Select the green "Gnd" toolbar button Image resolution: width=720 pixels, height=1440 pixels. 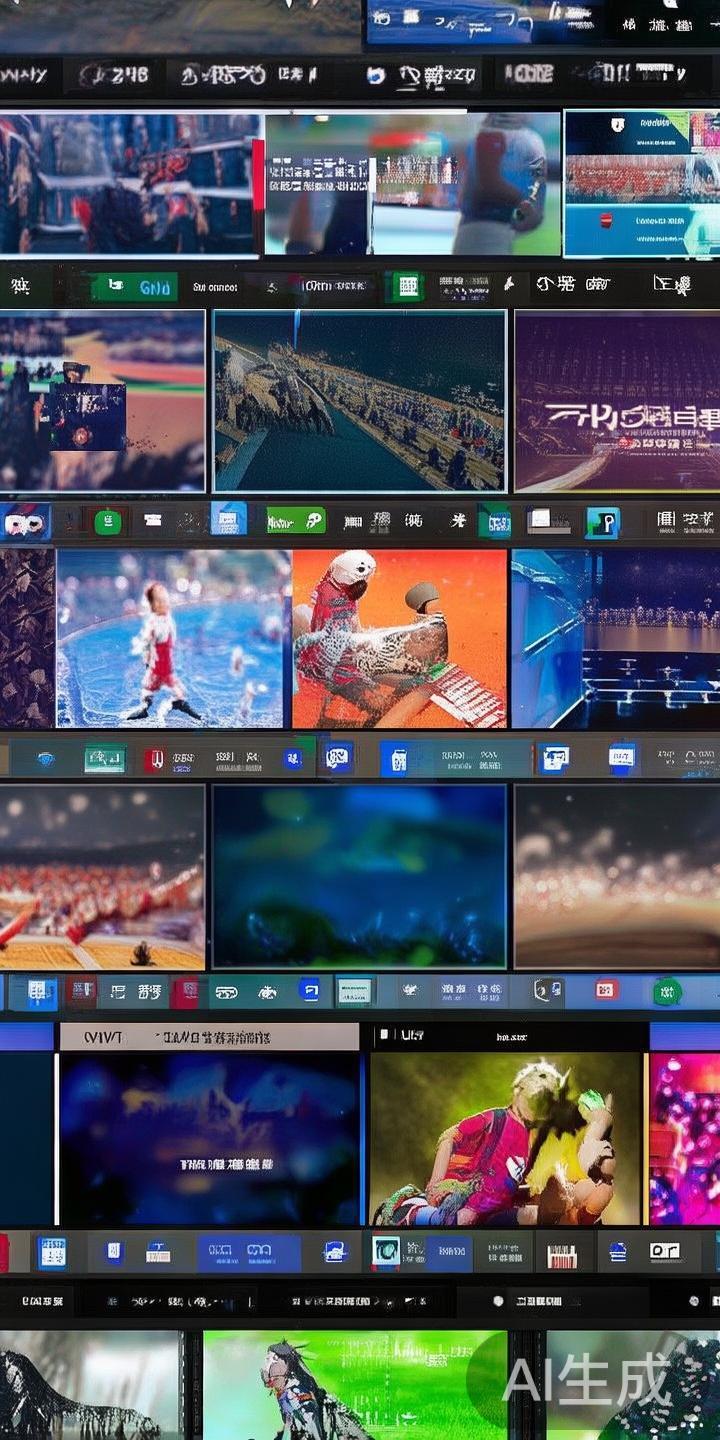tap(140, 287)
